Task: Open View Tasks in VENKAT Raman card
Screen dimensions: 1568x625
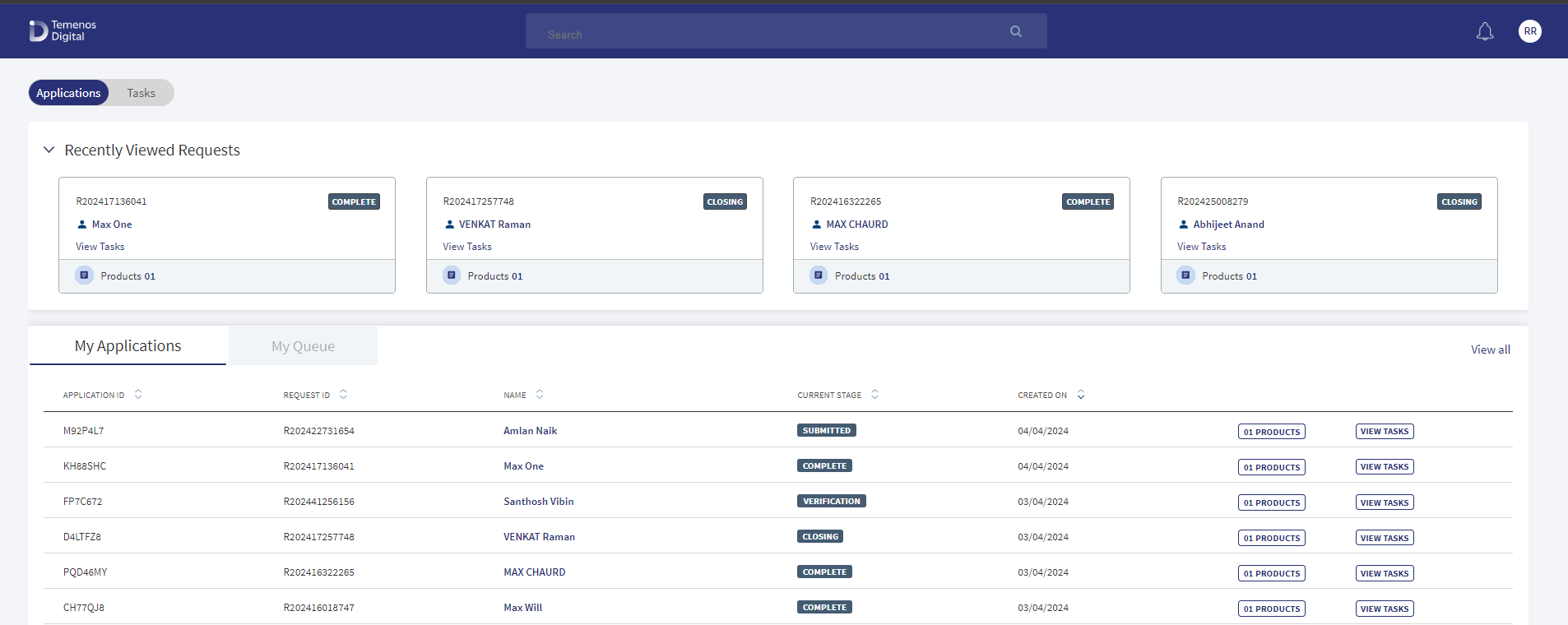Action: (x=467, y=247)
